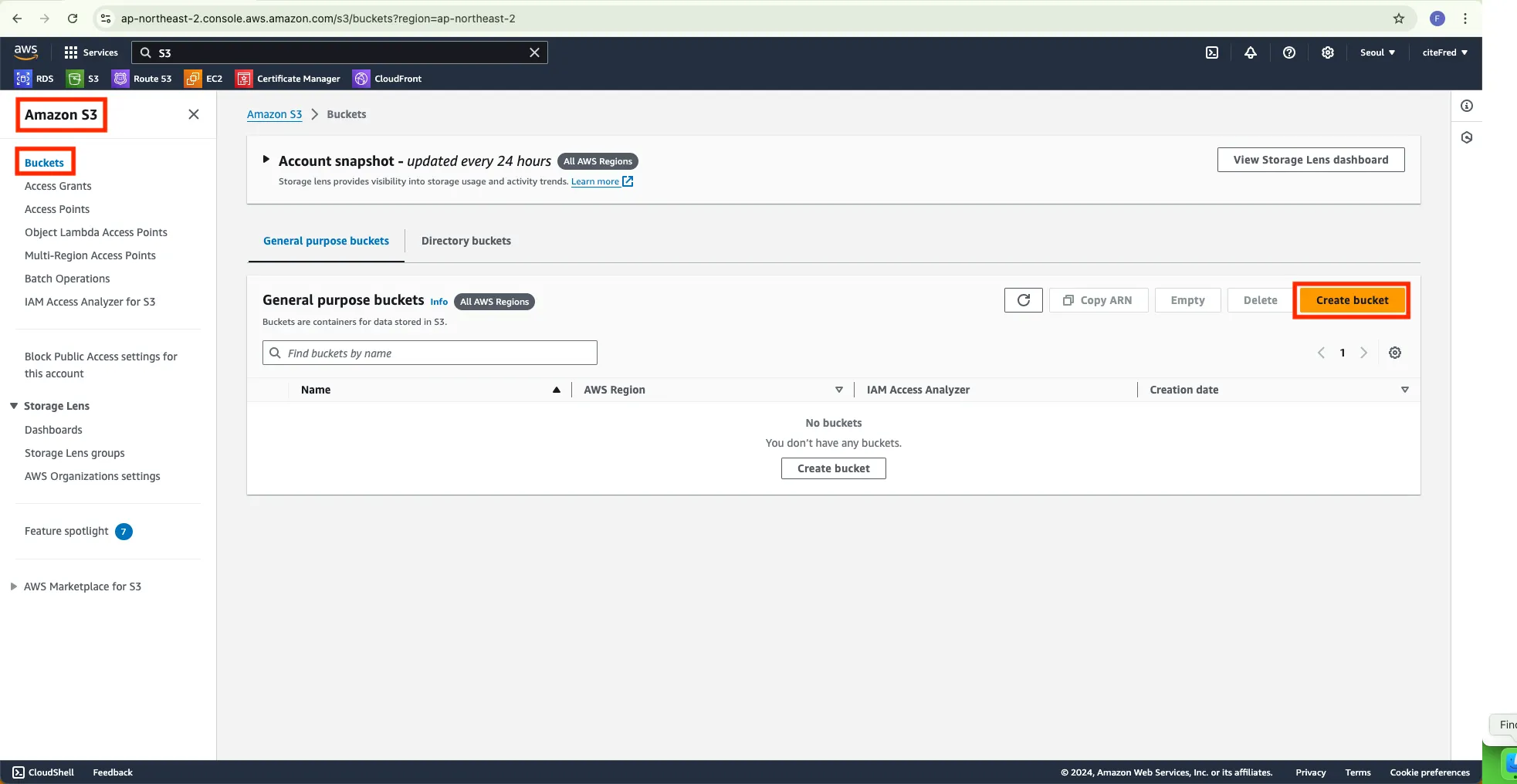Open Access Points in side navigation
The width and height of the screenshot is (1517, 784).
click(57, 209)
